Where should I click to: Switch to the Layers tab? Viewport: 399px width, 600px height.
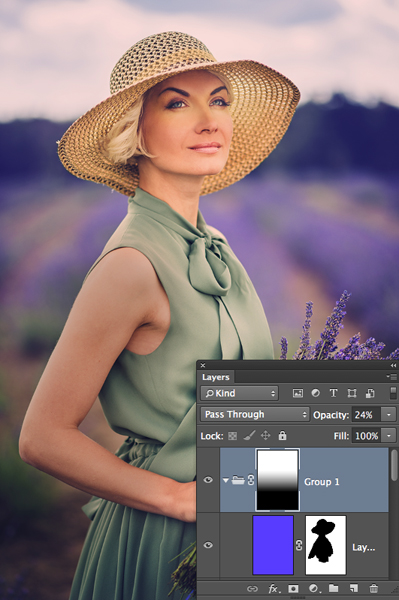[x=216, y=377]
